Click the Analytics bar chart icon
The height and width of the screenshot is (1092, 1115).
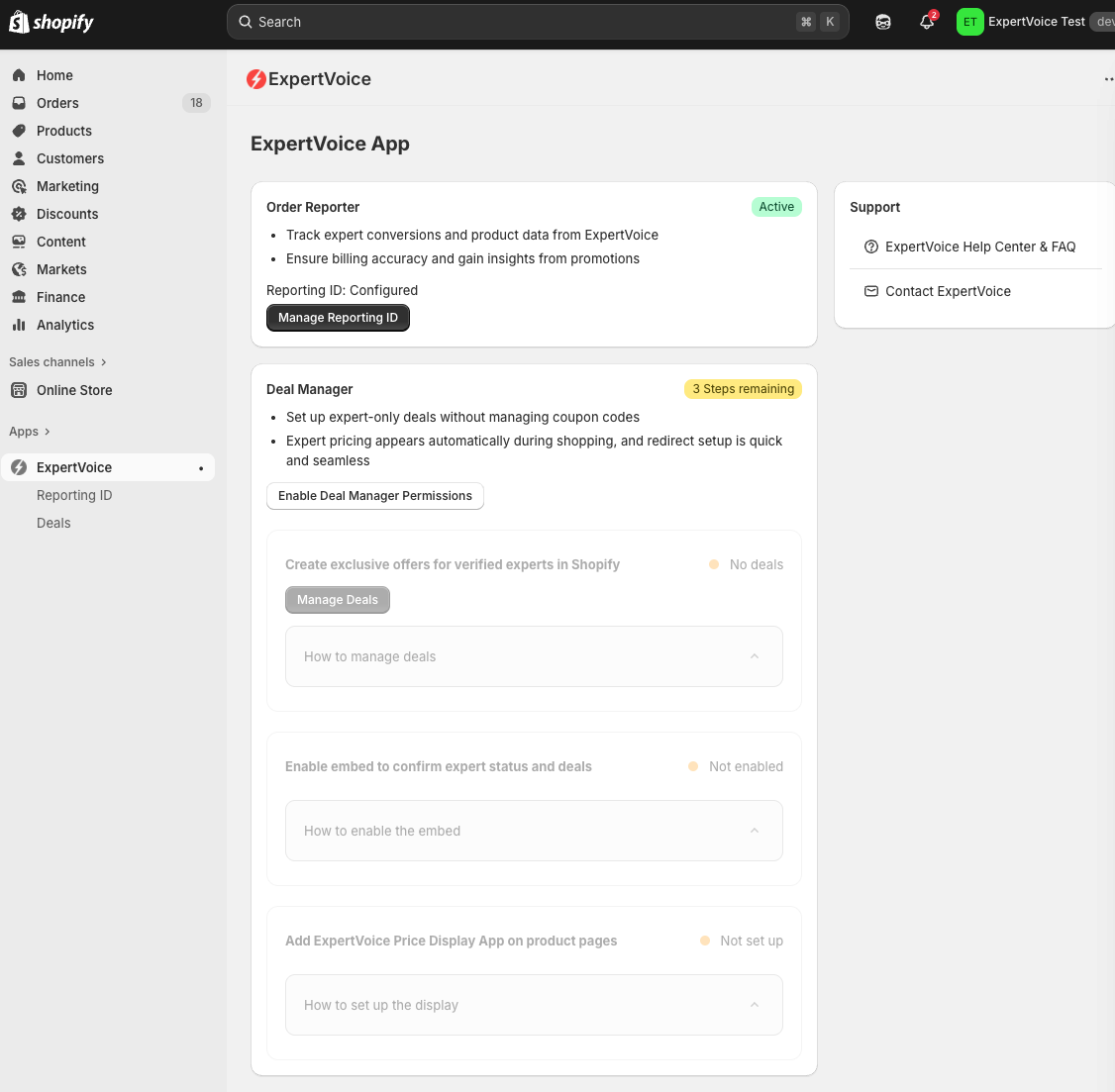(x=19, y=325)
